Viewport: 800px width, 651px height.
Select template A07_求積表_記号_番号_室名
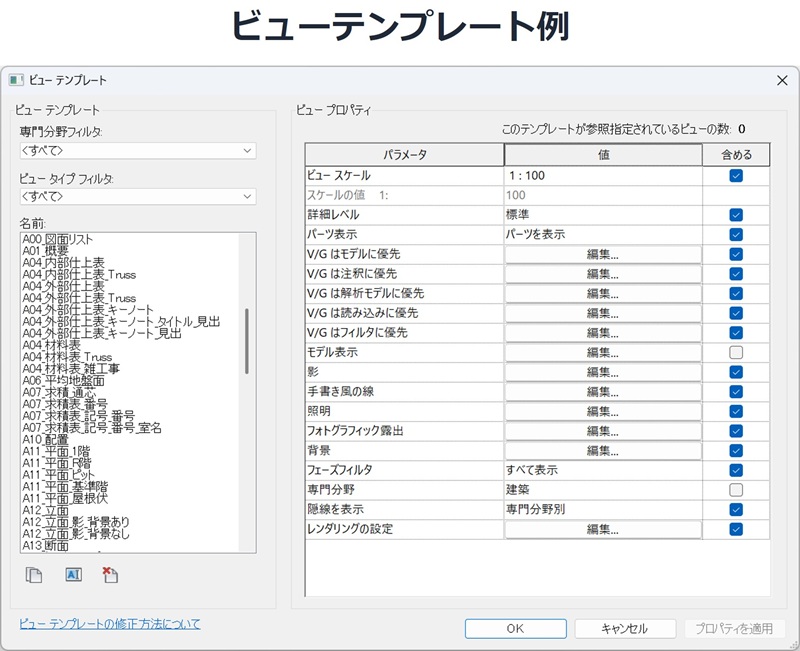[92, 428]
